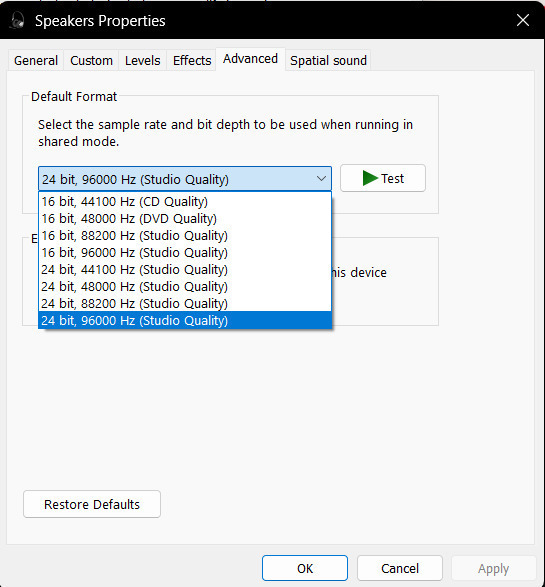Click the green play triangle on Test
The image size is (545, 587).
pyautogui.click(x=370, y=178)
